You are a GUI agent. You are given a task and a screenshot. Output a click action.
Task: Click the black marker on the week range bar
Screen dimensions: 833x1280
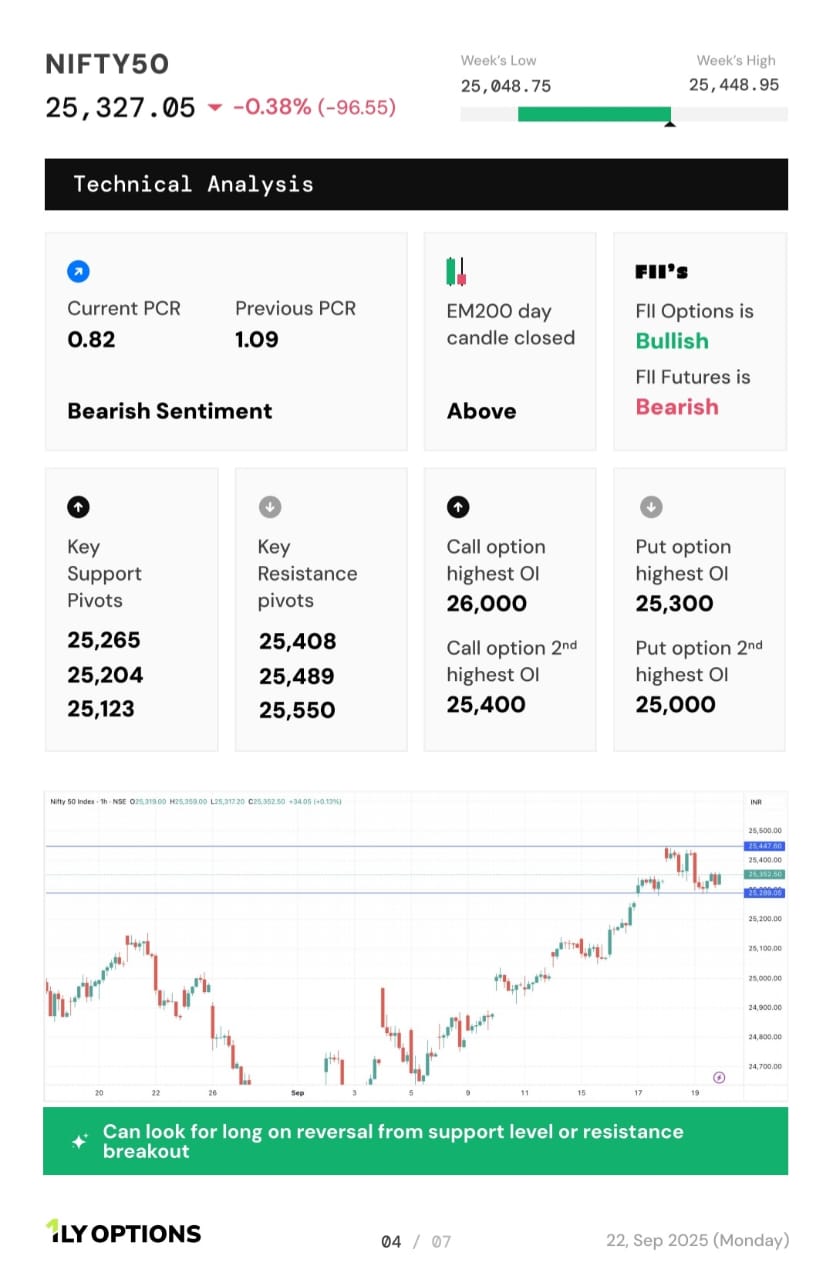point(669,124)
